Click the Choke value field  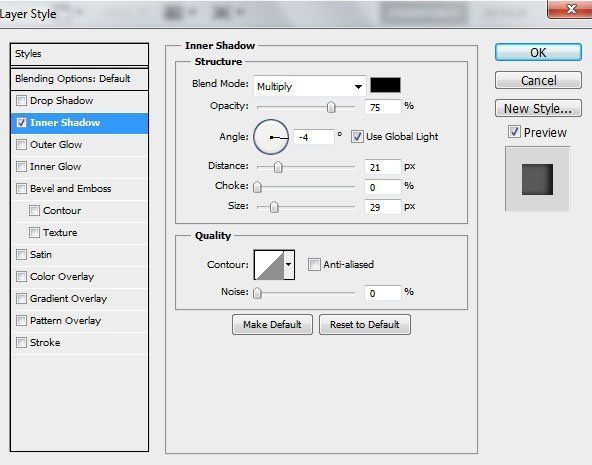pyautogui.click(x=382, y=187)
